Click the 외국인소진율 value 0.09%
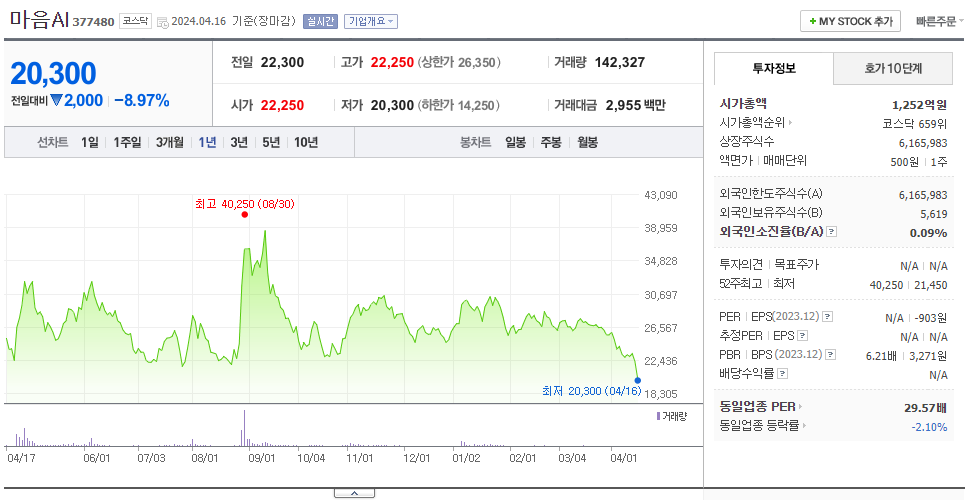Screen dimensions: 968x500 [x=928, y=233]
